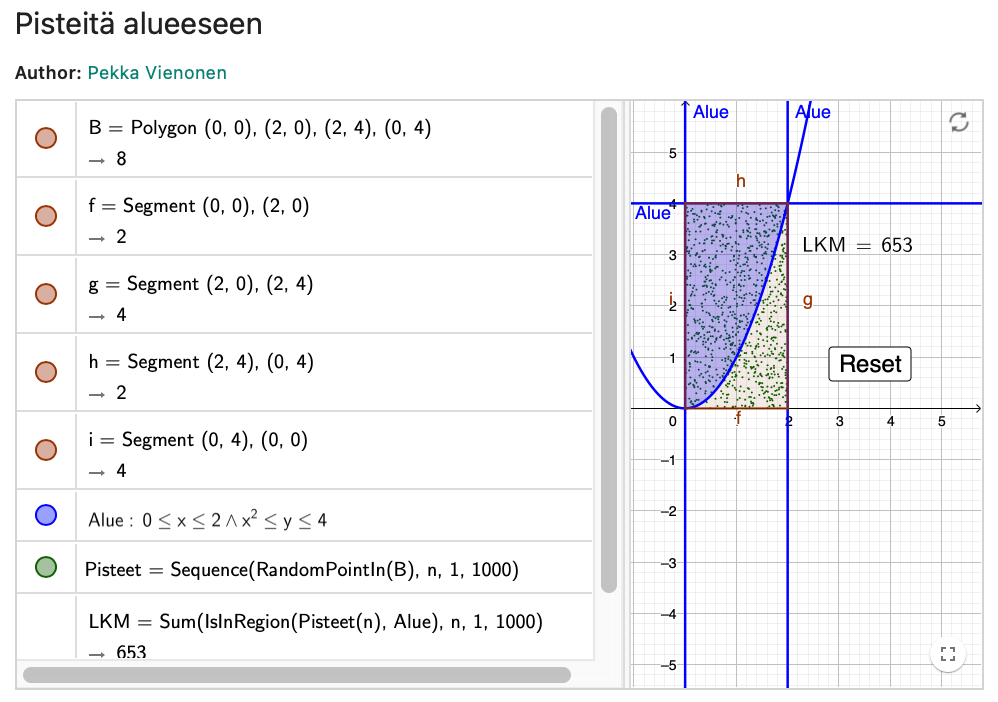The width and height of the screenshot is (998, 702).
Task: Click the segment g label on graph
Action: coord(807,300)
